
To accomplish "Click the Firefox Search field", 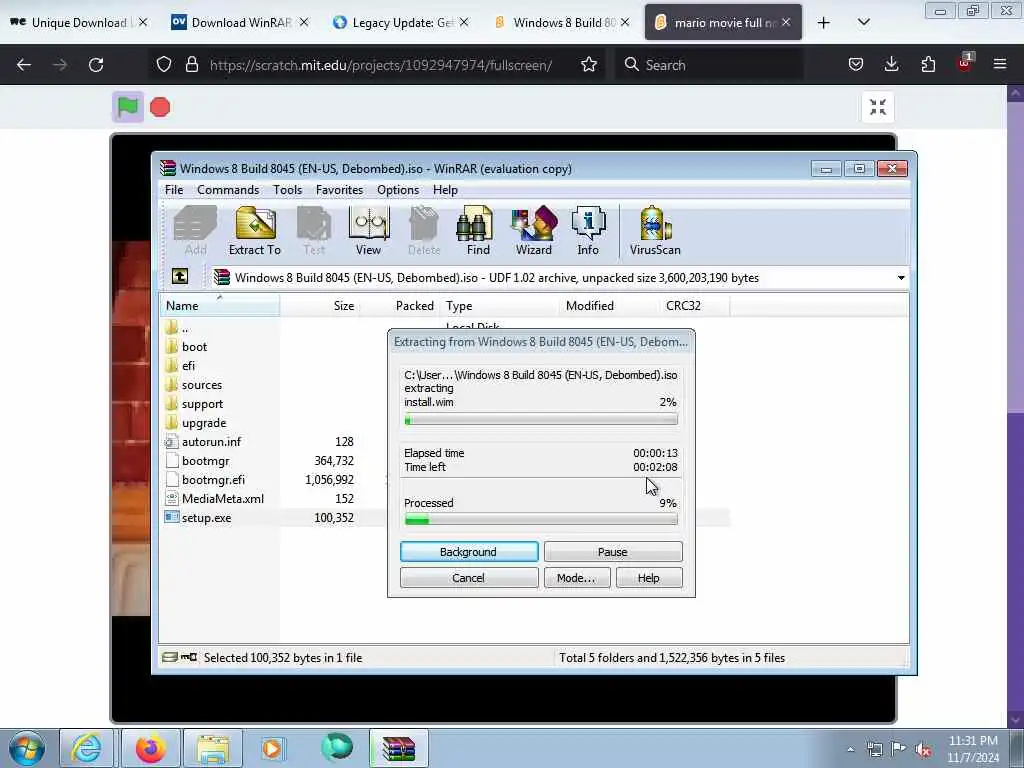I will (x=709, y=65).
